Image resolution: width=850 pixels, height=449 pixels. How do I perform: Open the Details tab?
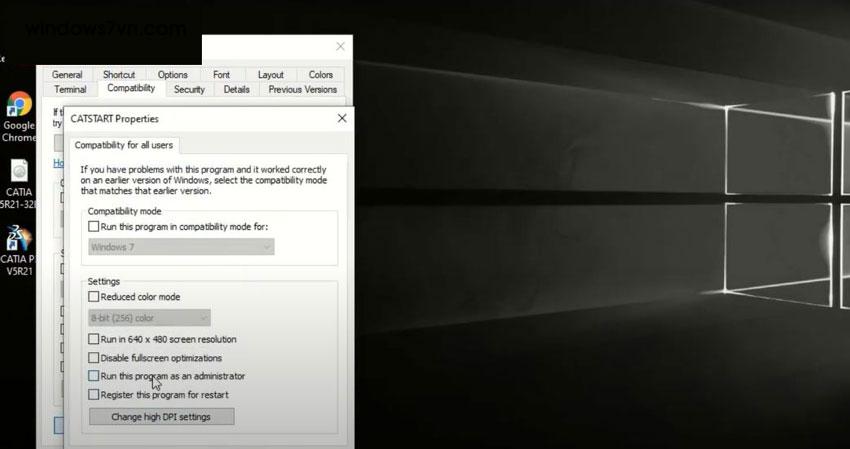tap(236, 90)
